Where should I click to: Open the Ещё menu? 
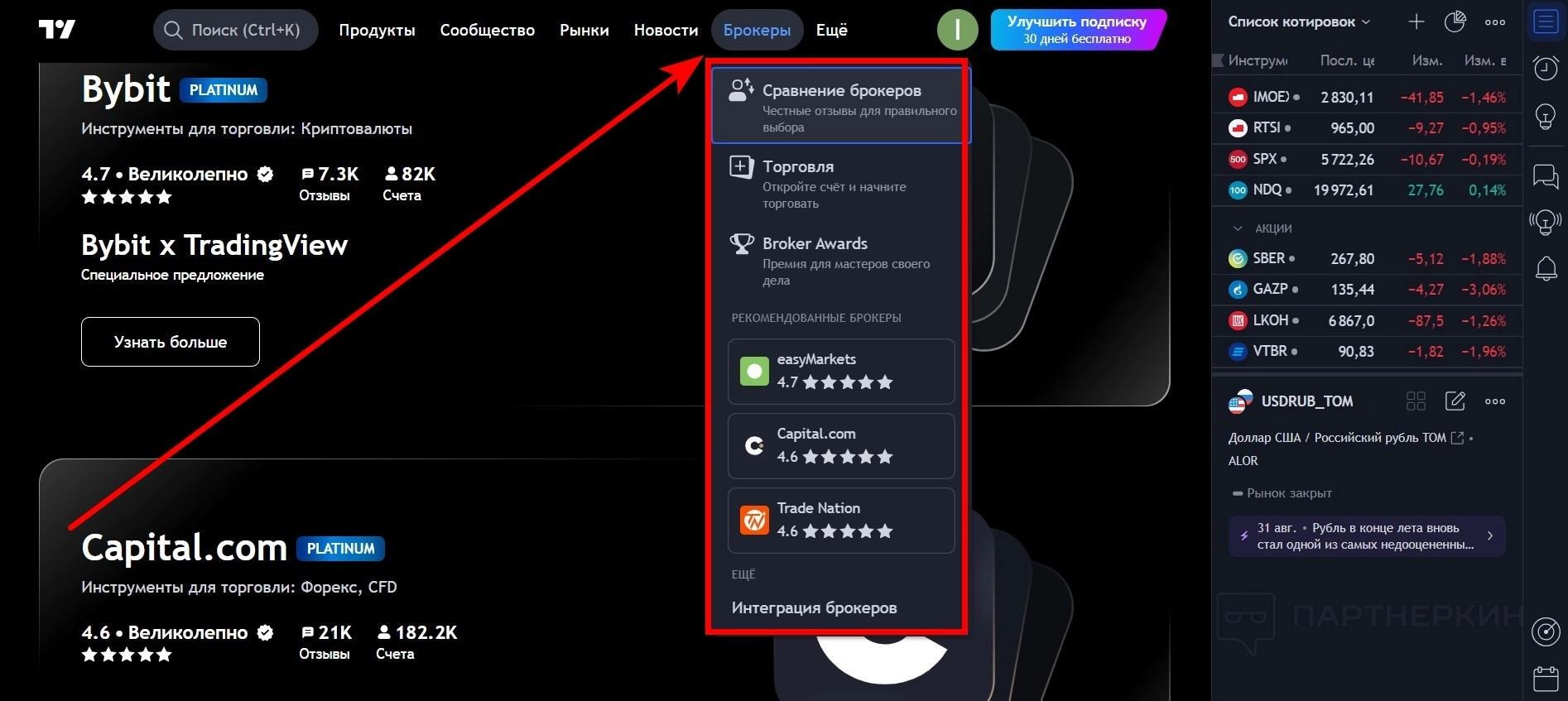(x=831, y=30)
